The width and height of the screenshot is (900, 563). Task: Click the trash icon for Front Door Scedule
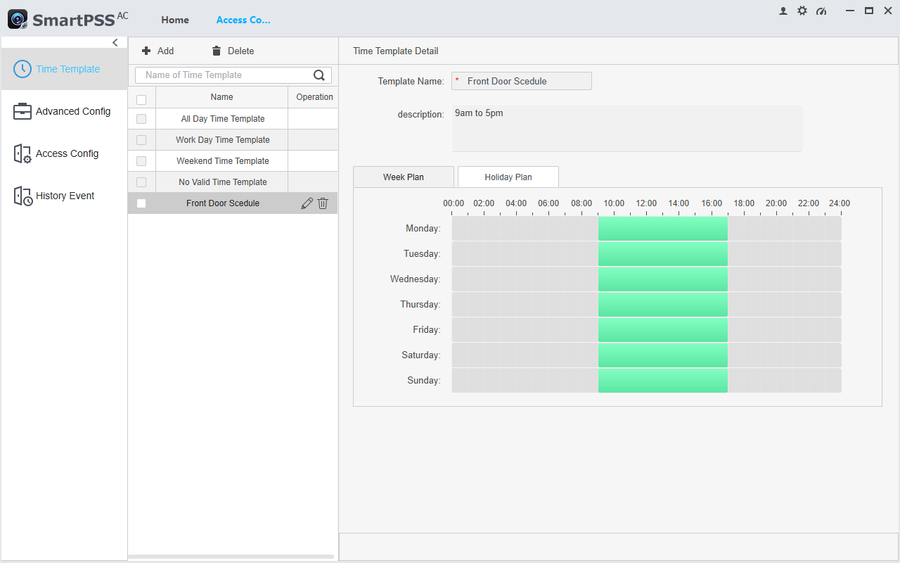coord(323,203)
